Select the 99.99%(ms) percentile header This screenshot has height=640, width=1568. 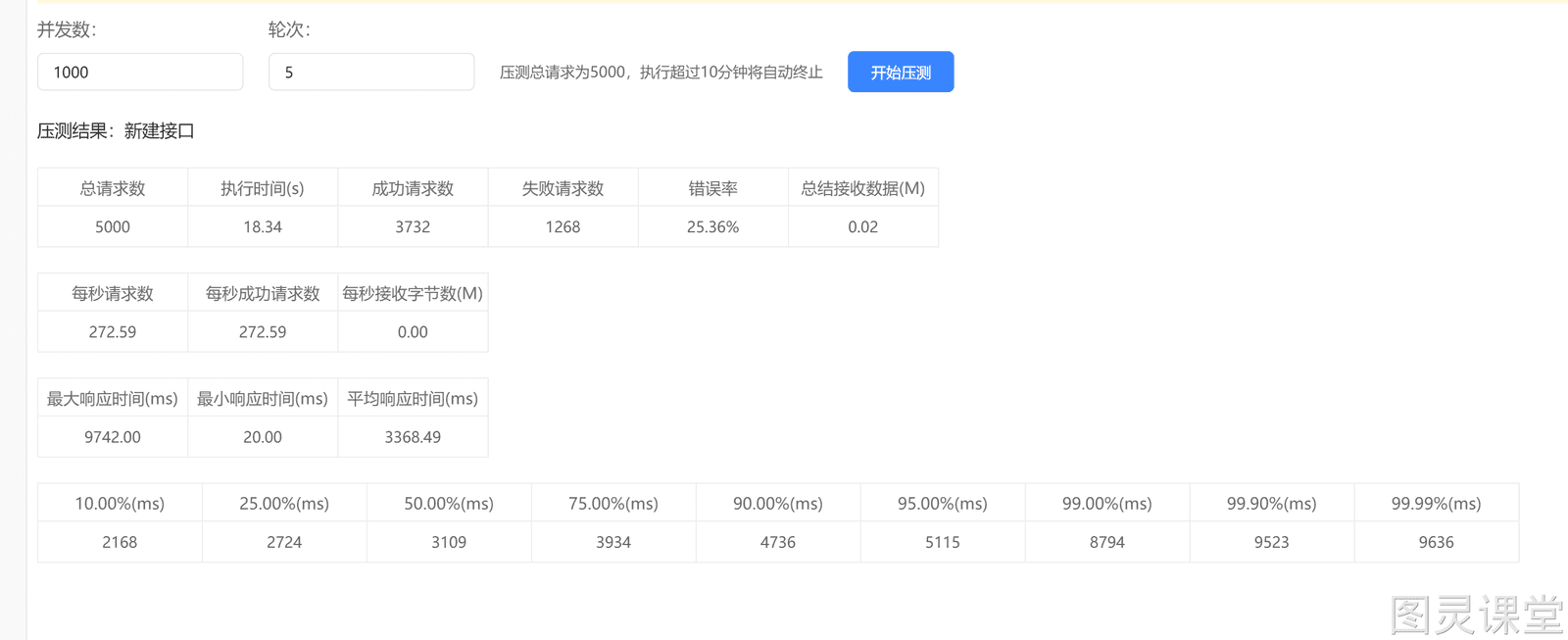1437,503
